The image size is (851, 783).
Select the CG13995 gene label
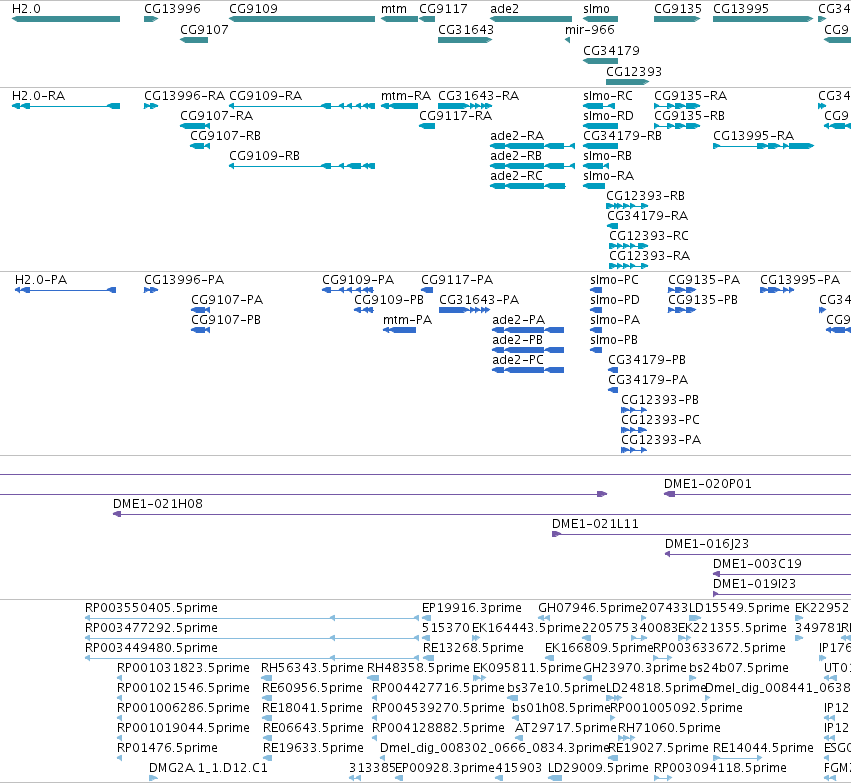tap(741, 9)
